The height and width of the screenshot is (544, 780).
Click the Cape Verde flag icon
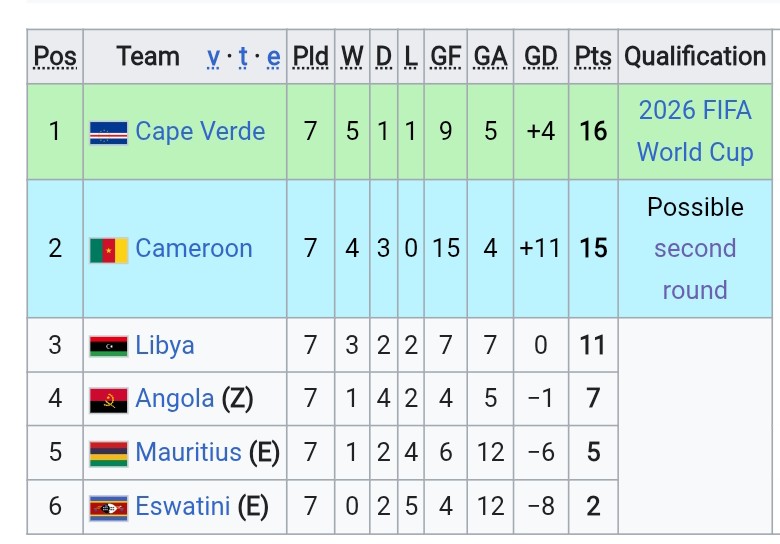tap(108, 133)
